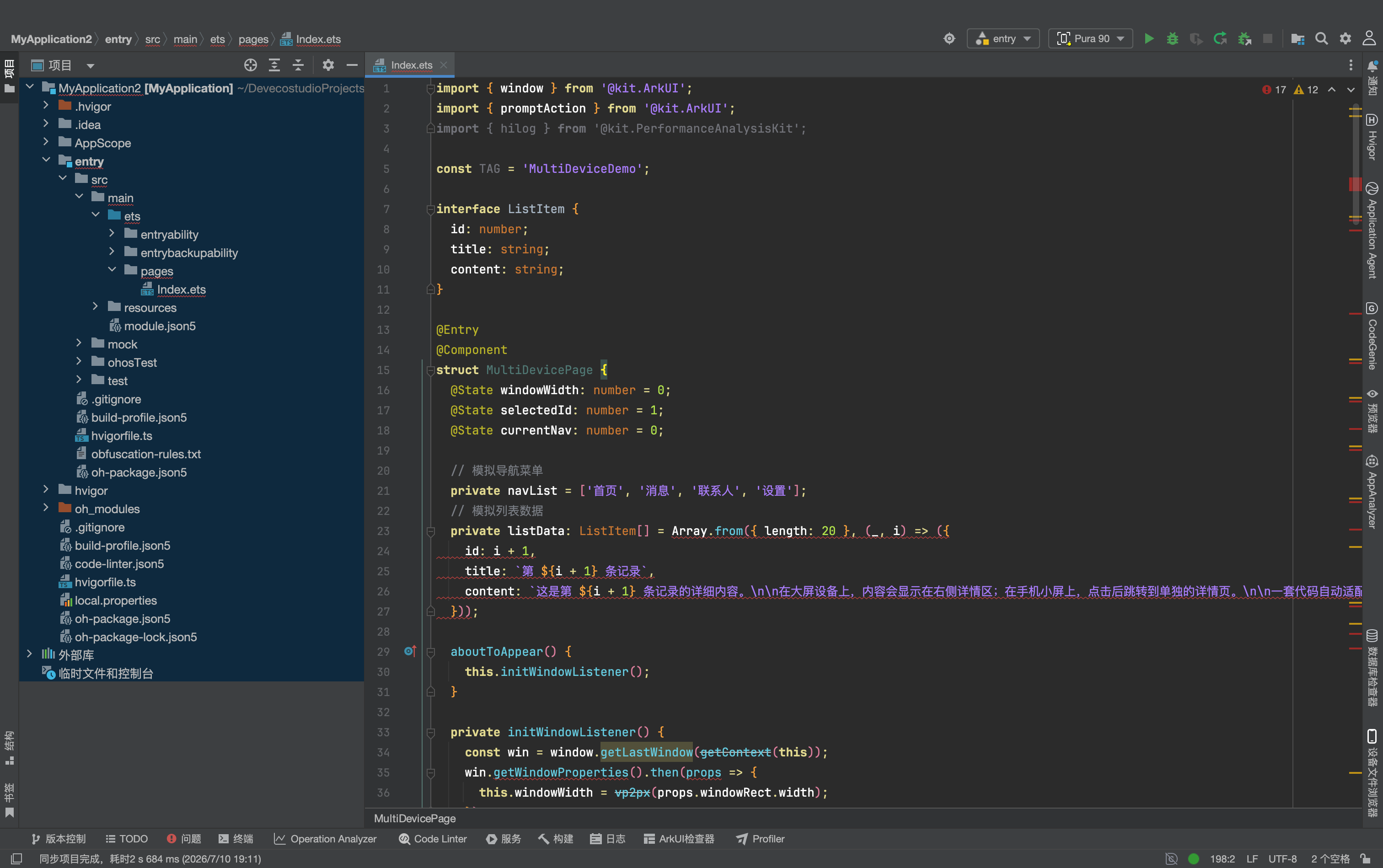Open the entry module configuration dropdown
This screenshot has width=1383, height=868.
tap(1003, 38)
